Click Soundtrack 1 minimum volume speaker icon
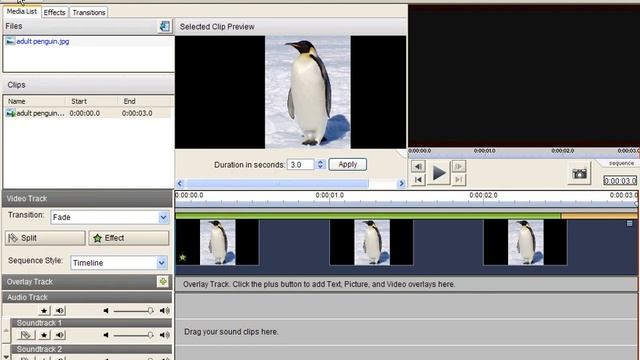640x360 pixels. click(106, 335)
